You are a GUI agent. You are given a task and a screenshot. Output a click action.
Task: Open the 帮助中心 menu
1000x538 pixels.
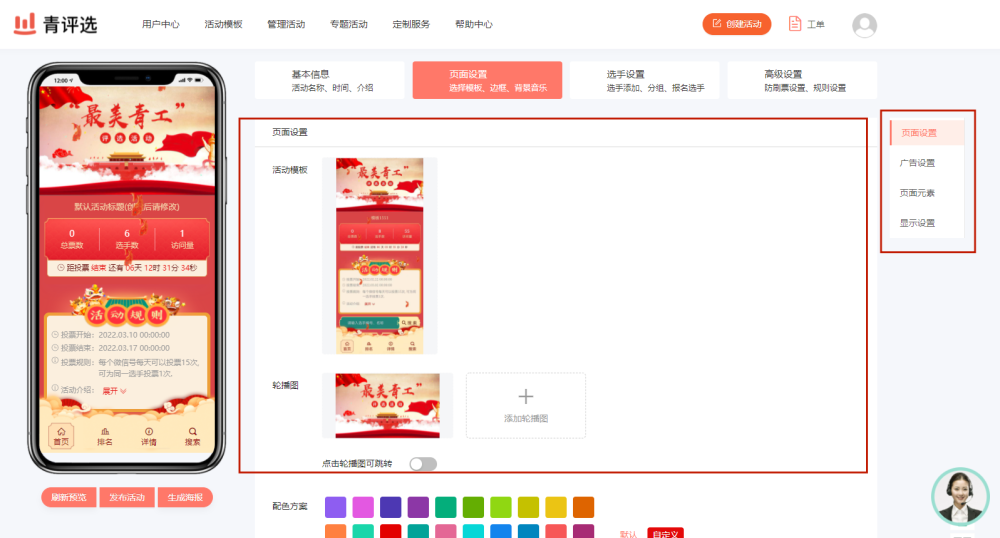pos(473,24)
